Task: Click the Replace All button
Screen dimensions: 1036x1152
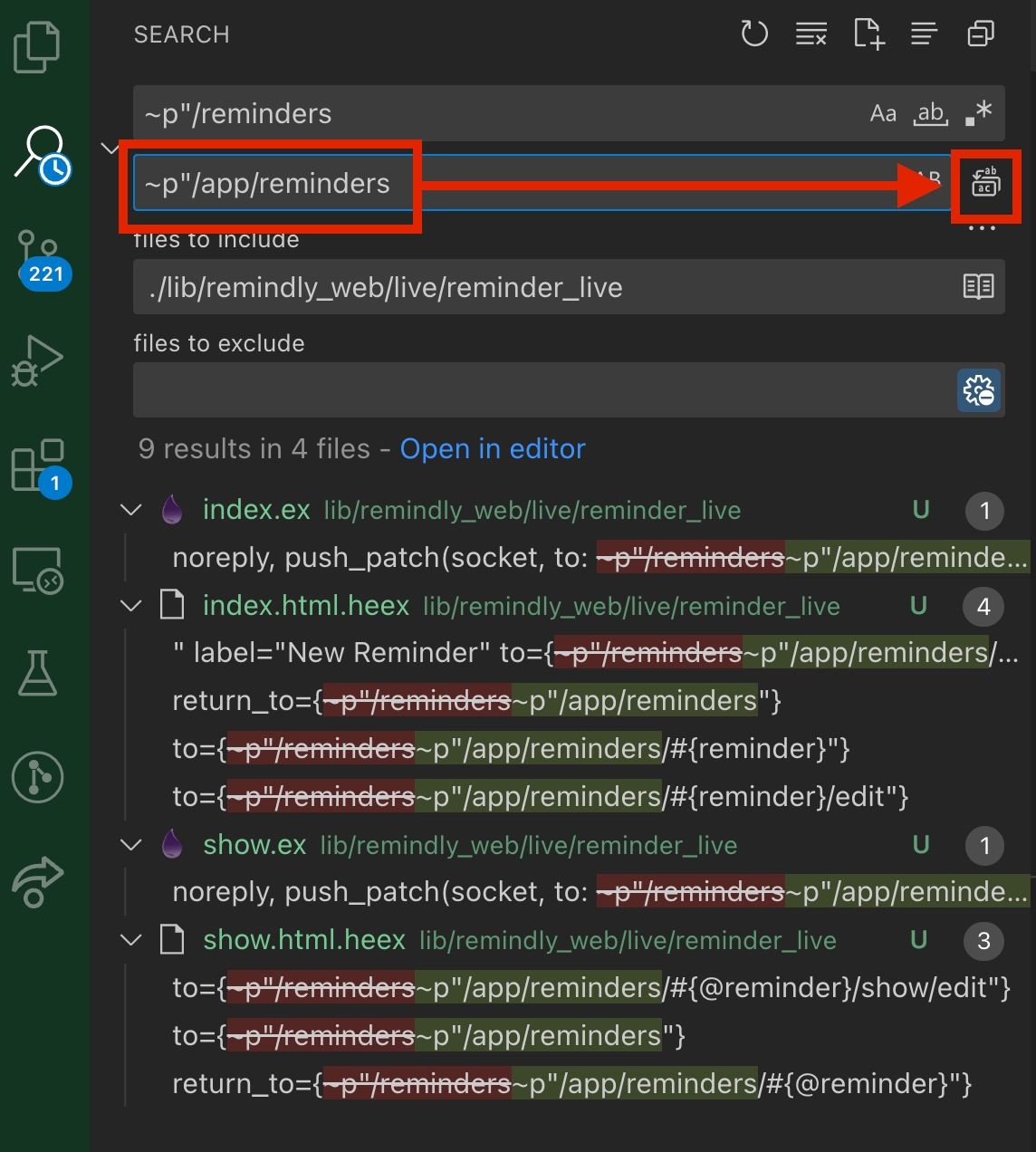Action: 985,183
